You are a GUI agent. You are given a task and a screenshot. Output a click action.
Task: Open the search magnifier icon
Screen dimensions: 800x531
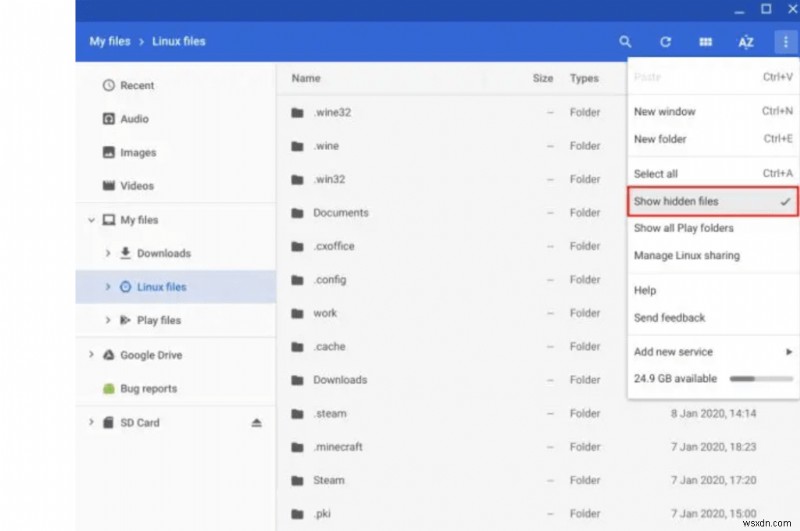click(x=625, y=42)
